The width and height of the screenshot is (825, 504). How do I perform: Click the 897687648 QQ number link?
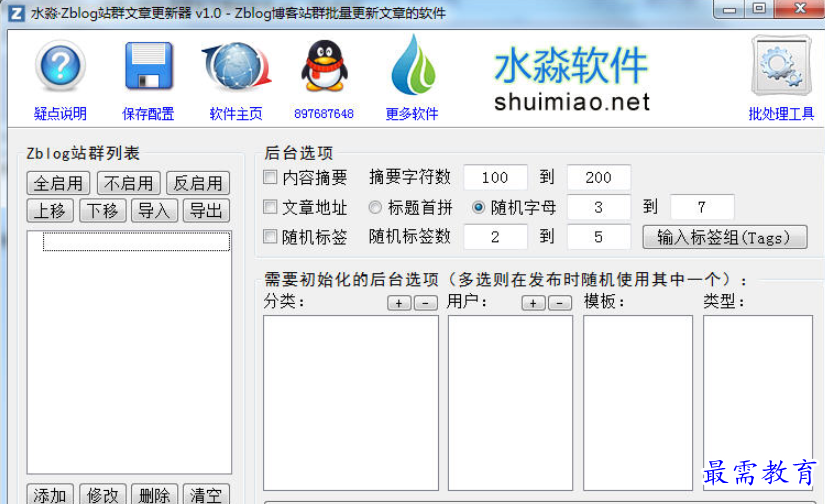324,114
